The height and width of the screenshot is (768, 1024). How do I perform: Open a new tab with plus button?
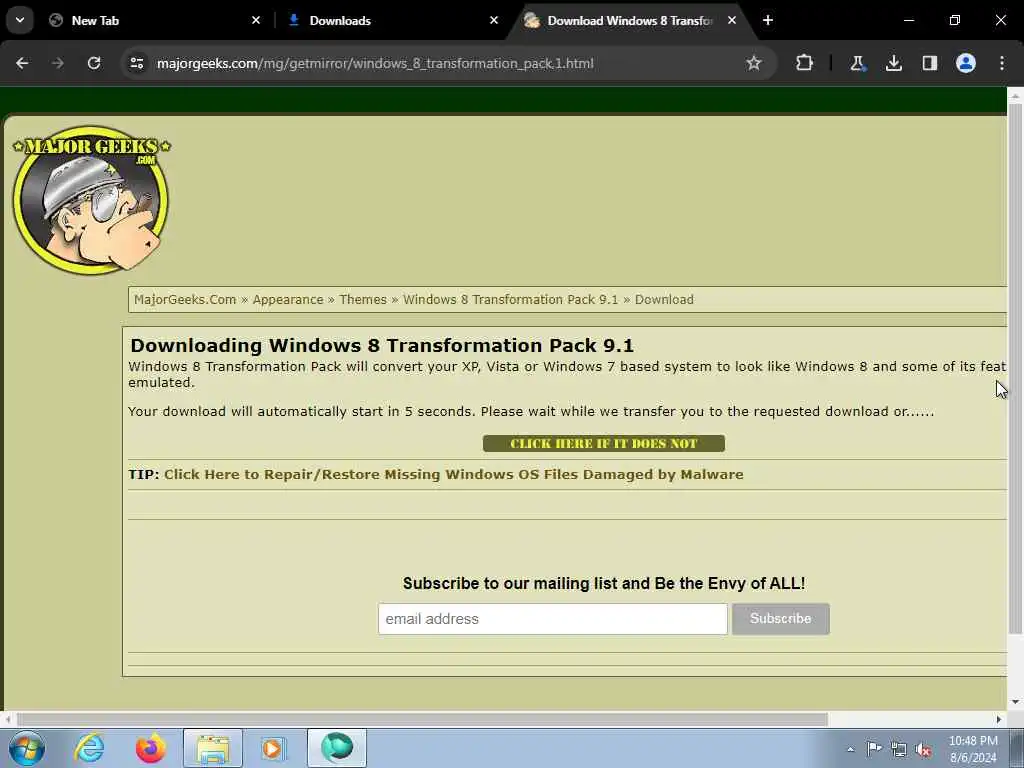pyautogui.click(x=768, y=20)
